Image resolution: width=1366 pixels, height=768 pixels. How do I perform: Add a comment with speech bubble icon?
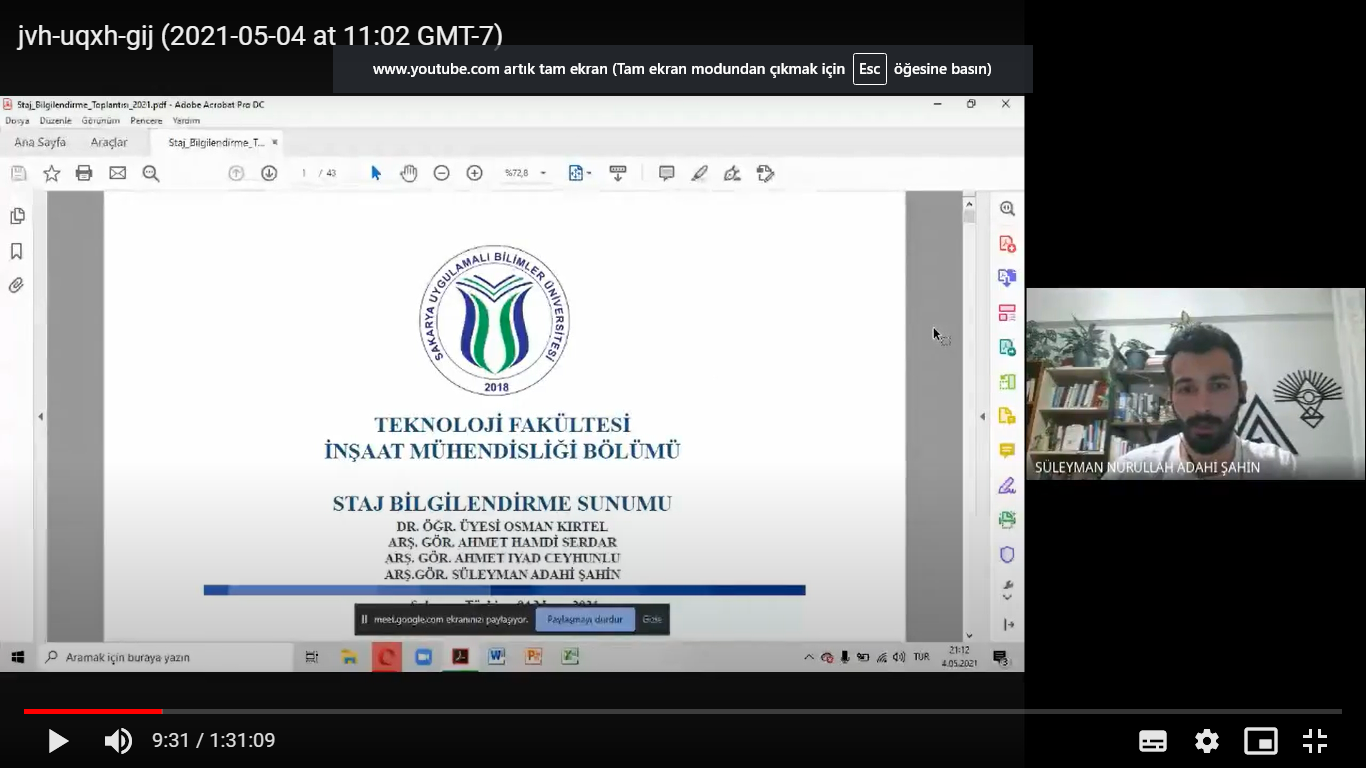tap(666, 173)
